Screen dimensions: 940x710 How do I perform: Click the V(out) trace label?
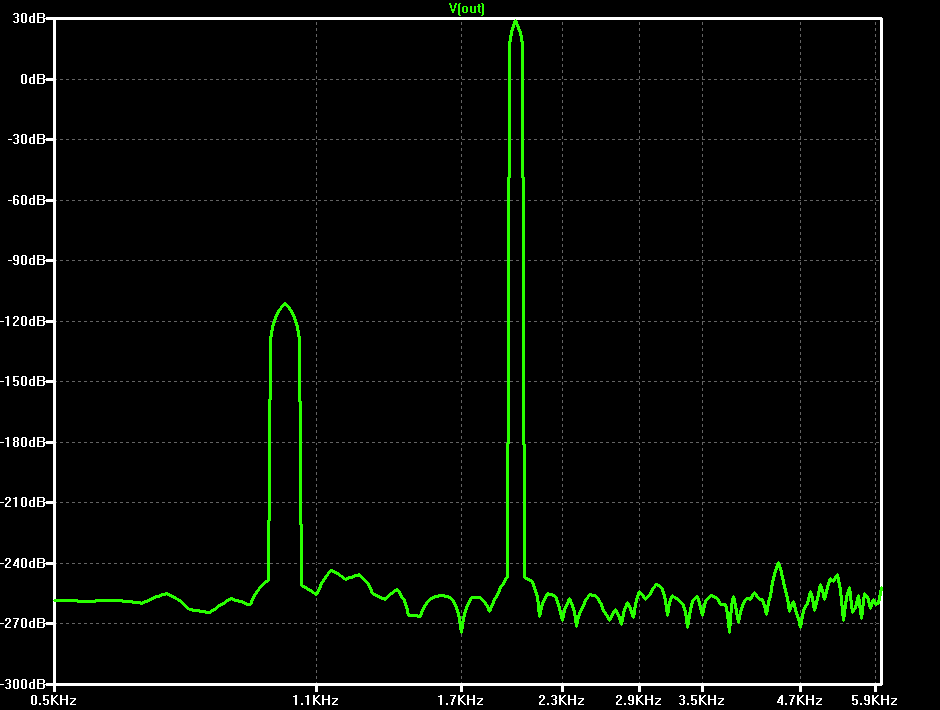[x=466, y=8]
